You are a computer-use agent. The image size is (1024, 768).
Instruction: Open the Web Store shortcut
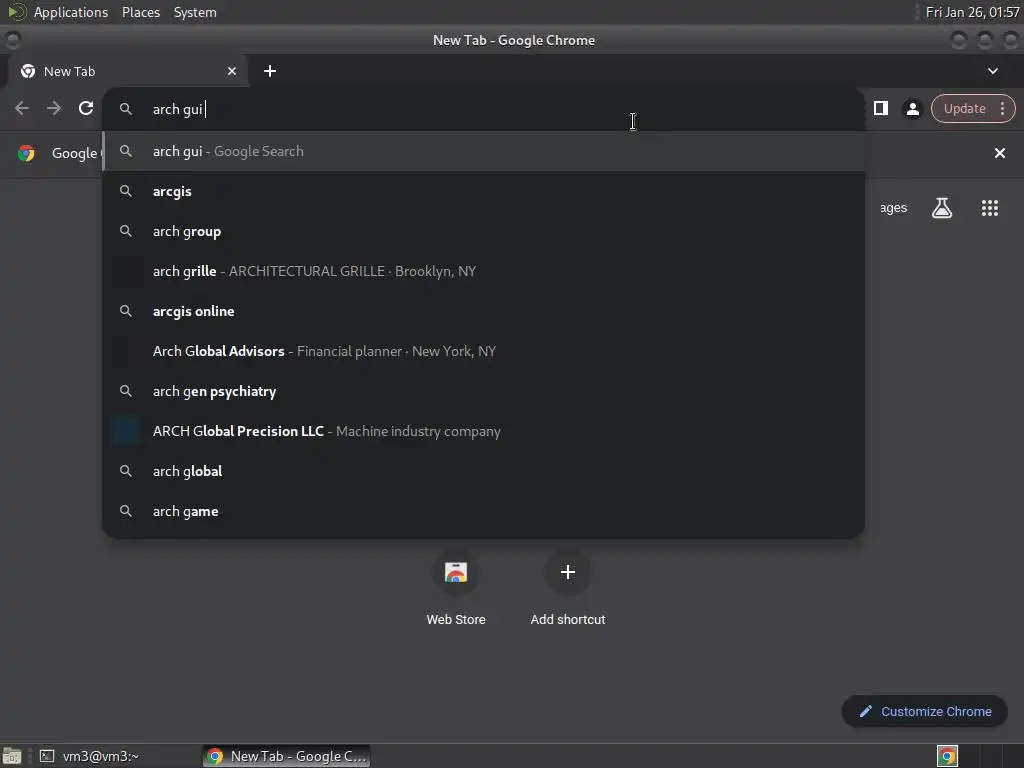456,589
